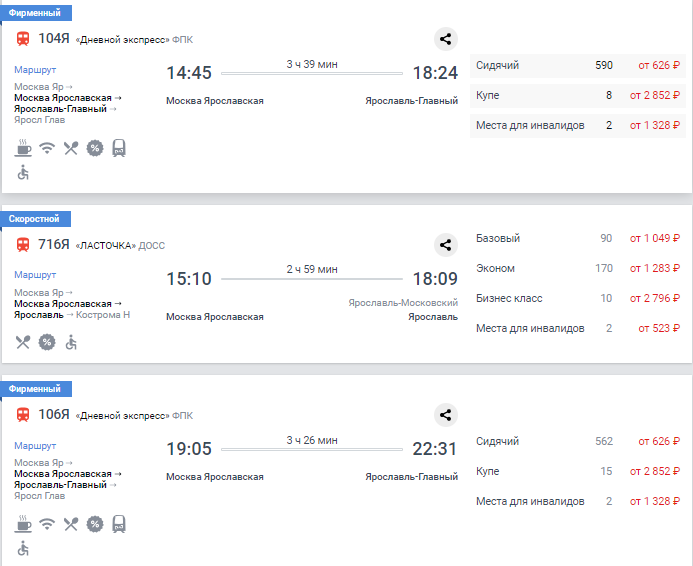Image resolution: width=693 pixels, height=566 pixels.
Task: Click the Wi-Fi icon on train 104Я
Action: click(x=47, y=149)
